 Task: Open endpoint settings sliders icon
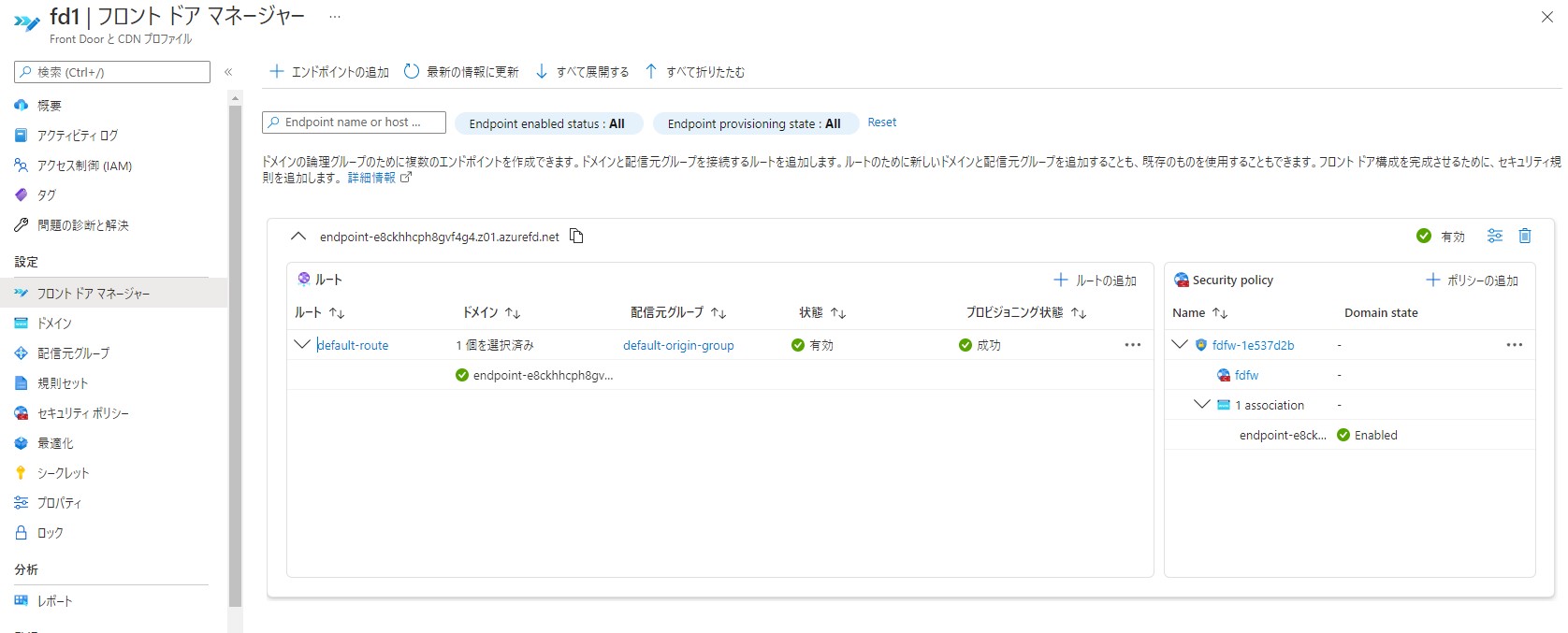tap(1495, 236)
